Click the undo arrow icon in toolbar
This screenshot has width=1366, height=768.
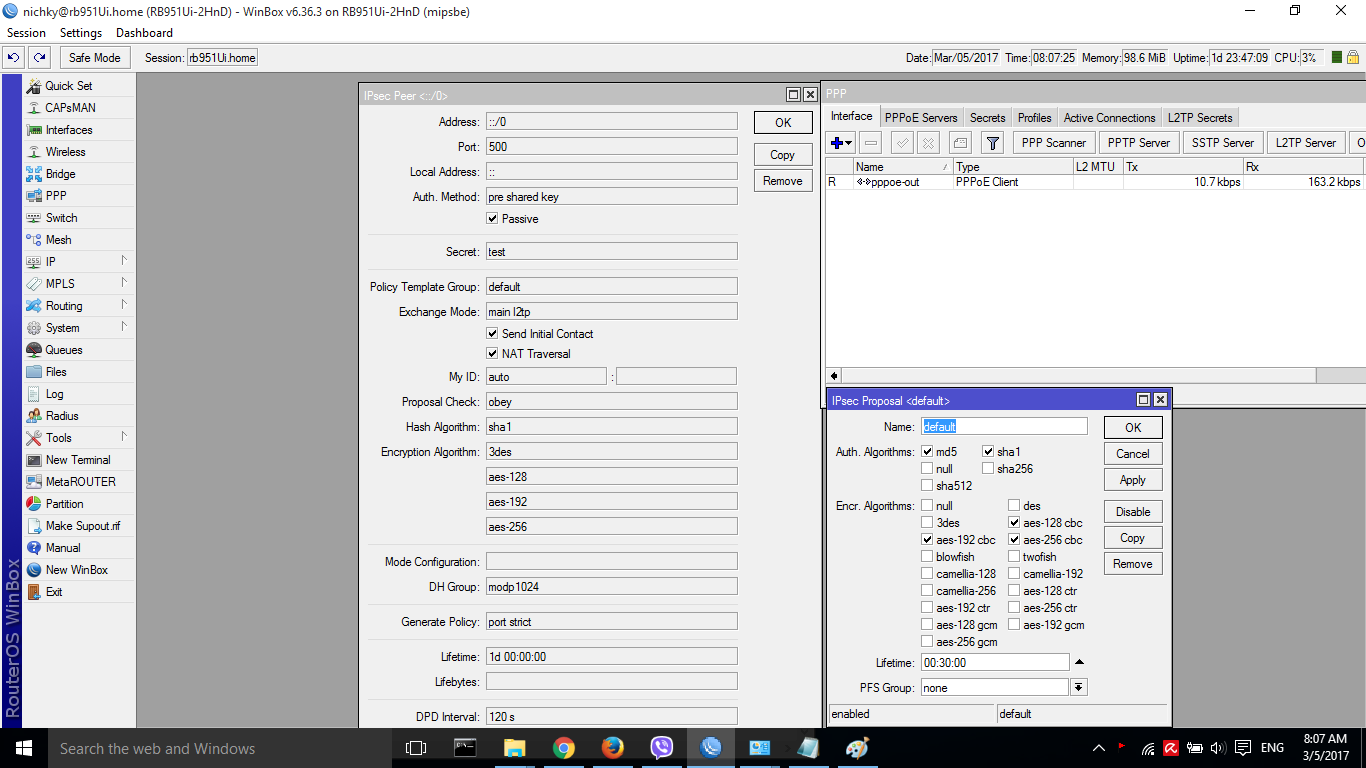[x=14, y=58]
